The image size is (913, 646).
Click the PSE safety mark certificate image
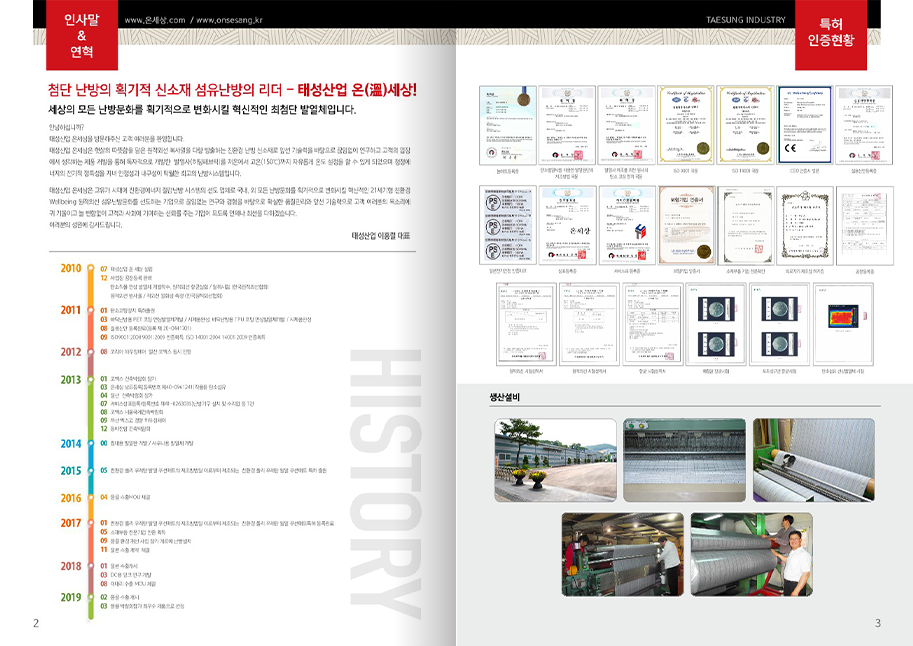click(508, 226)
